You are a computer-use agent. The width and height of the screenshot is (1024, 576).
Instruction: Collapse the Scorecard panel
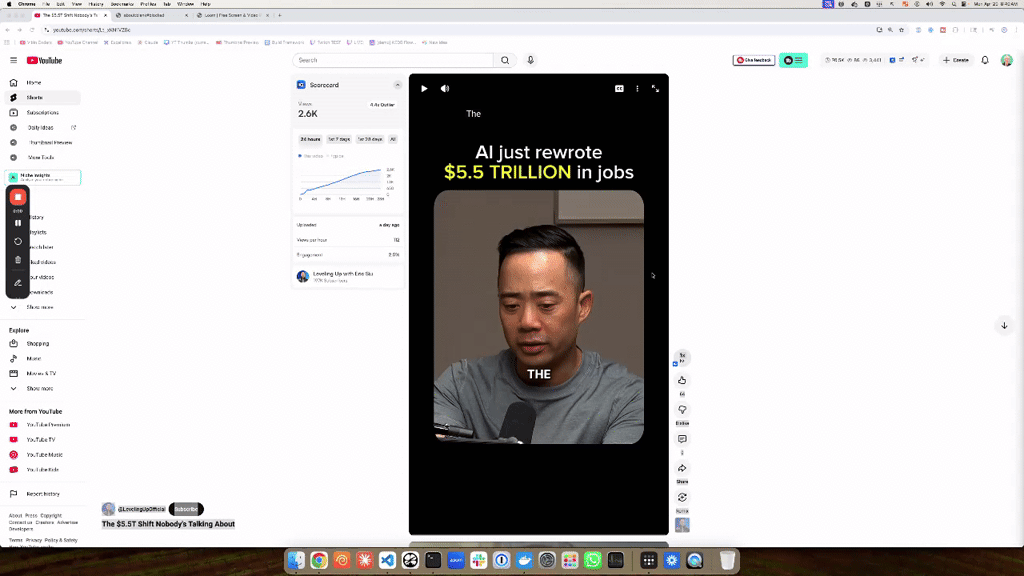pos(397,85)
